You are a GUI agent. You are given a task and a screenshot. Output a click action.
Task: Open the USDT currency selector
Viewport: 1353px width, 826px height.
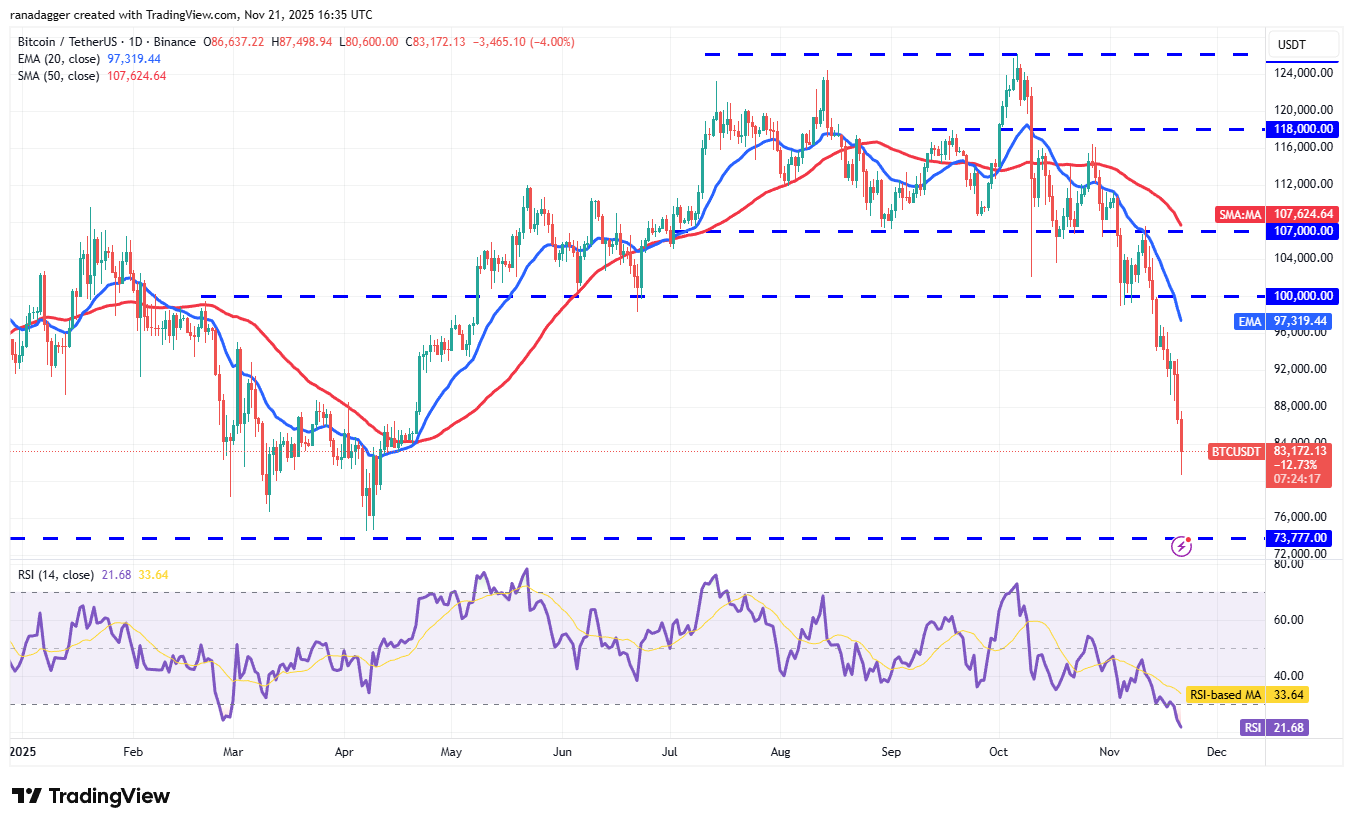[x=1302, y=45]
